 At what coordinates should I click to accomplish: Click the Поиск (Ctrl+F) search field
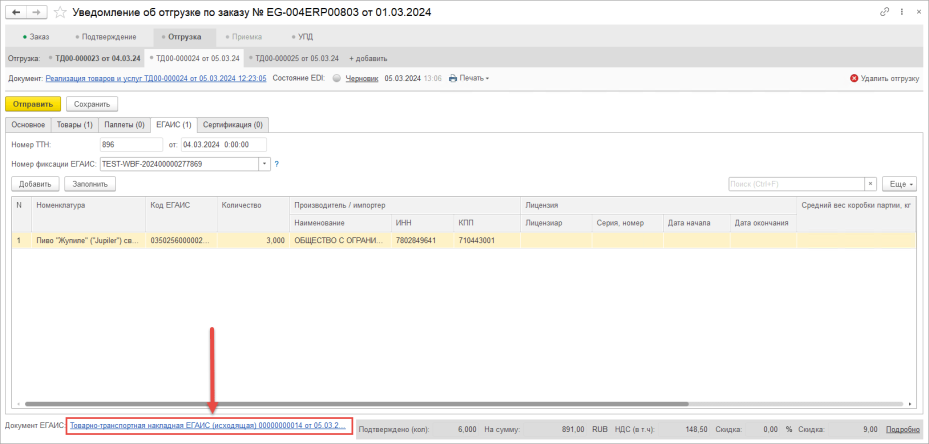(x=796, y=184)
